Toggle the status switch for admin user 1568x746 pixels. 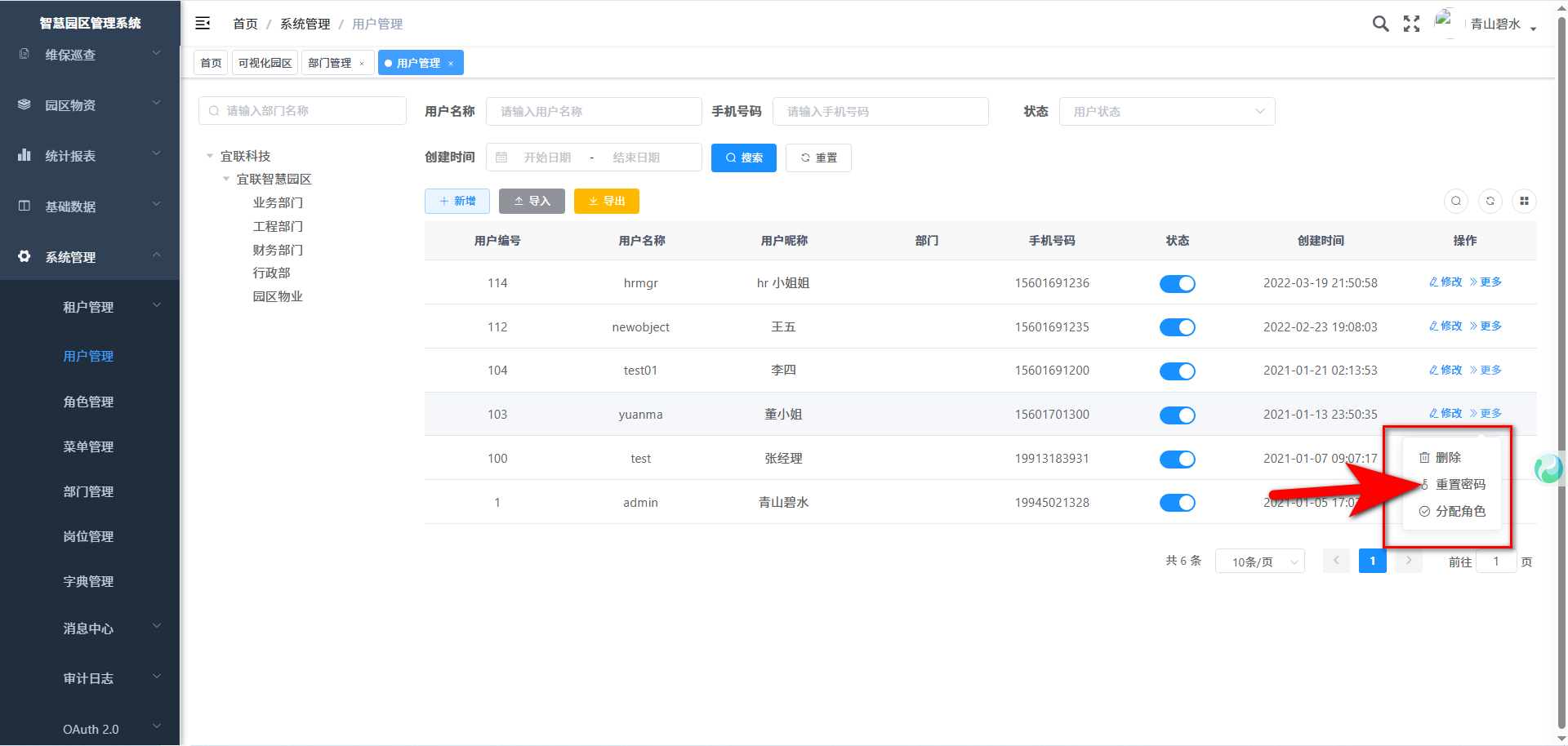(x=1177, y=503)
